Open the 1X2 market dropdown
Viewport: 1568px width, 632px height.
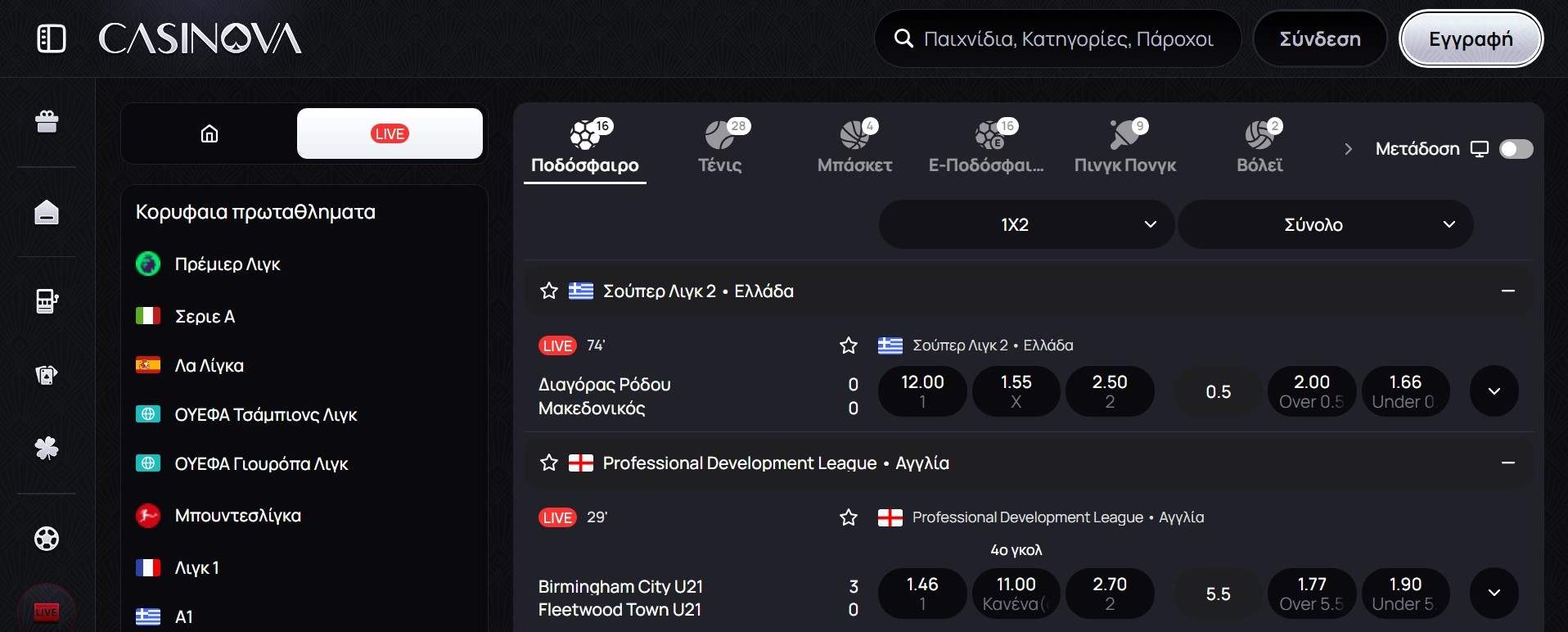(x=1024, y=223)
